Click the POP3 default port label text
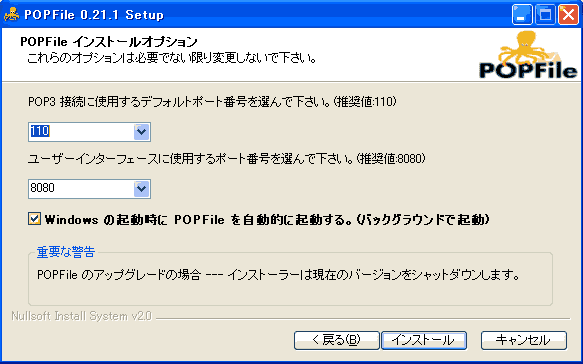This screenshot has height=364, width=583. pos(212,102)
